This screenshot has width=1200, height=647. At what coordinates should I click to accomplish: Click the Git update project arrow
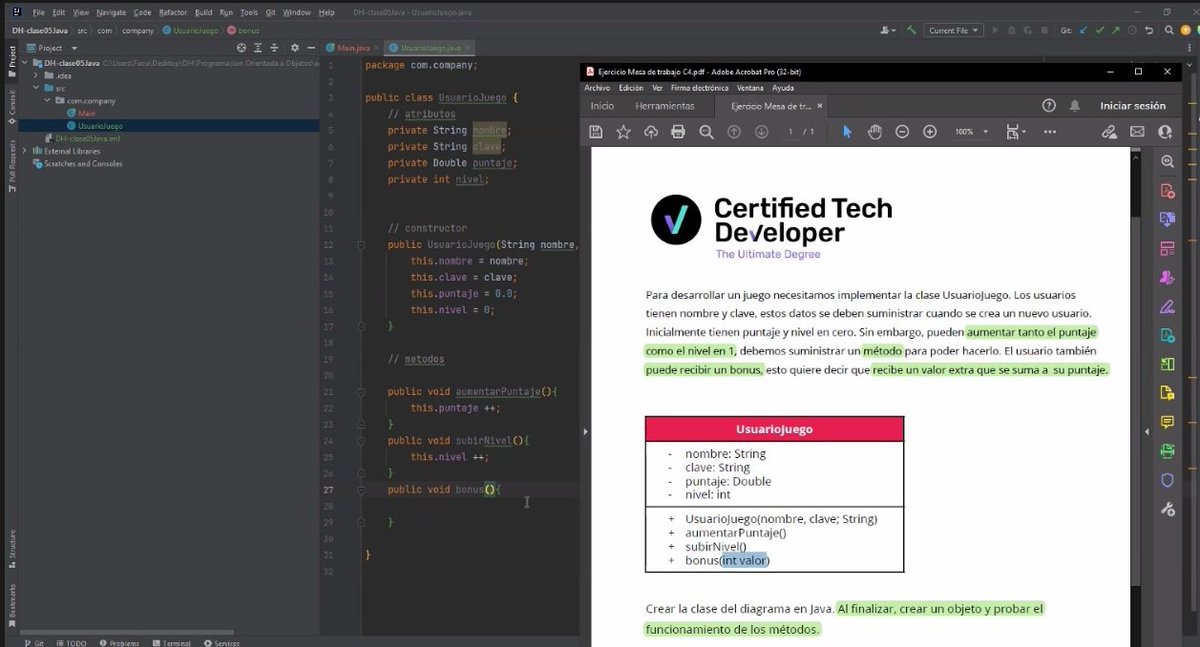click(x=1084, y=31)
